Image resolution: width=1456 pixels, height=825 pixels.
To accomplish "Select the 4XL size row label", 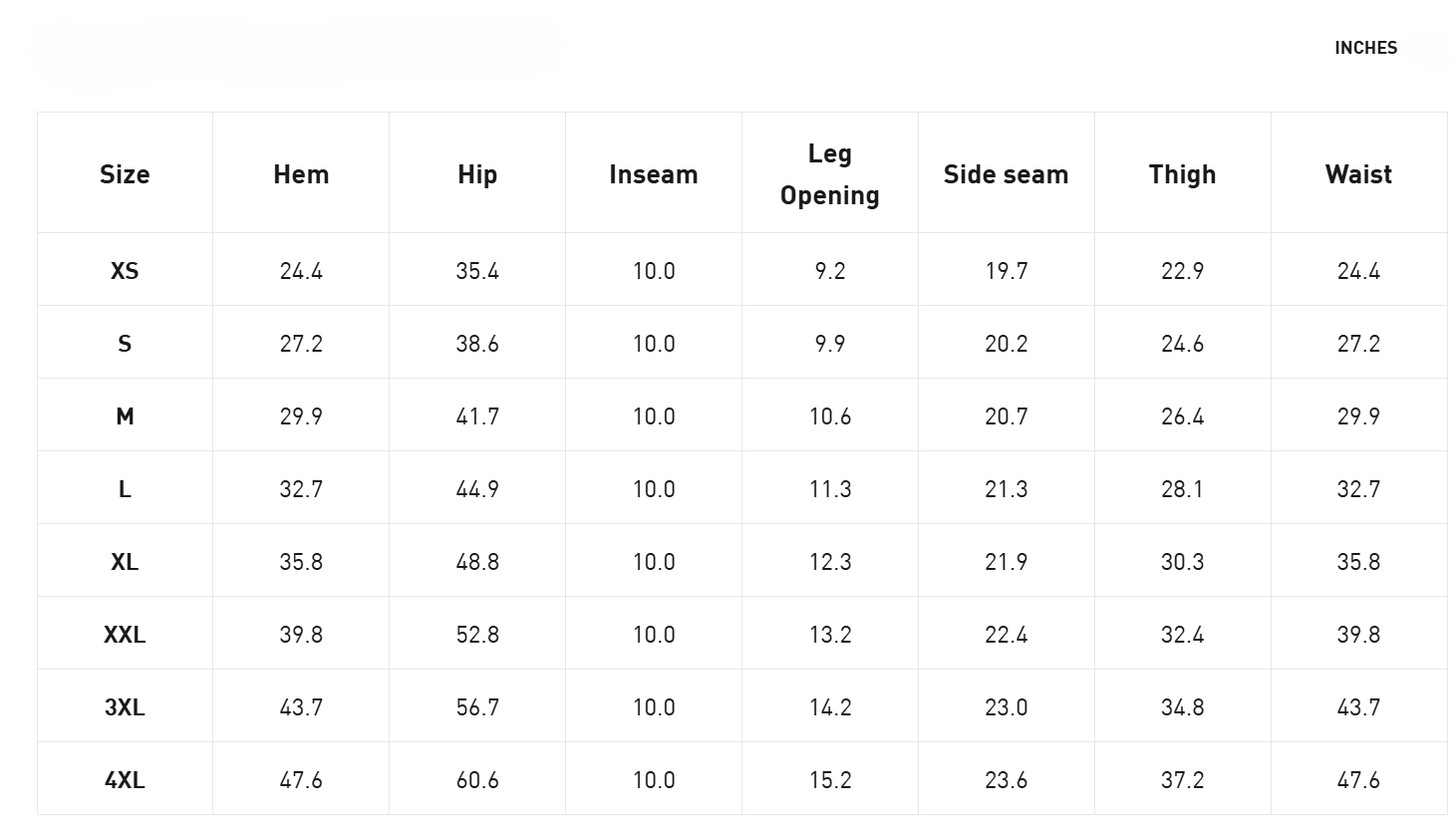I will click(125, 780).
